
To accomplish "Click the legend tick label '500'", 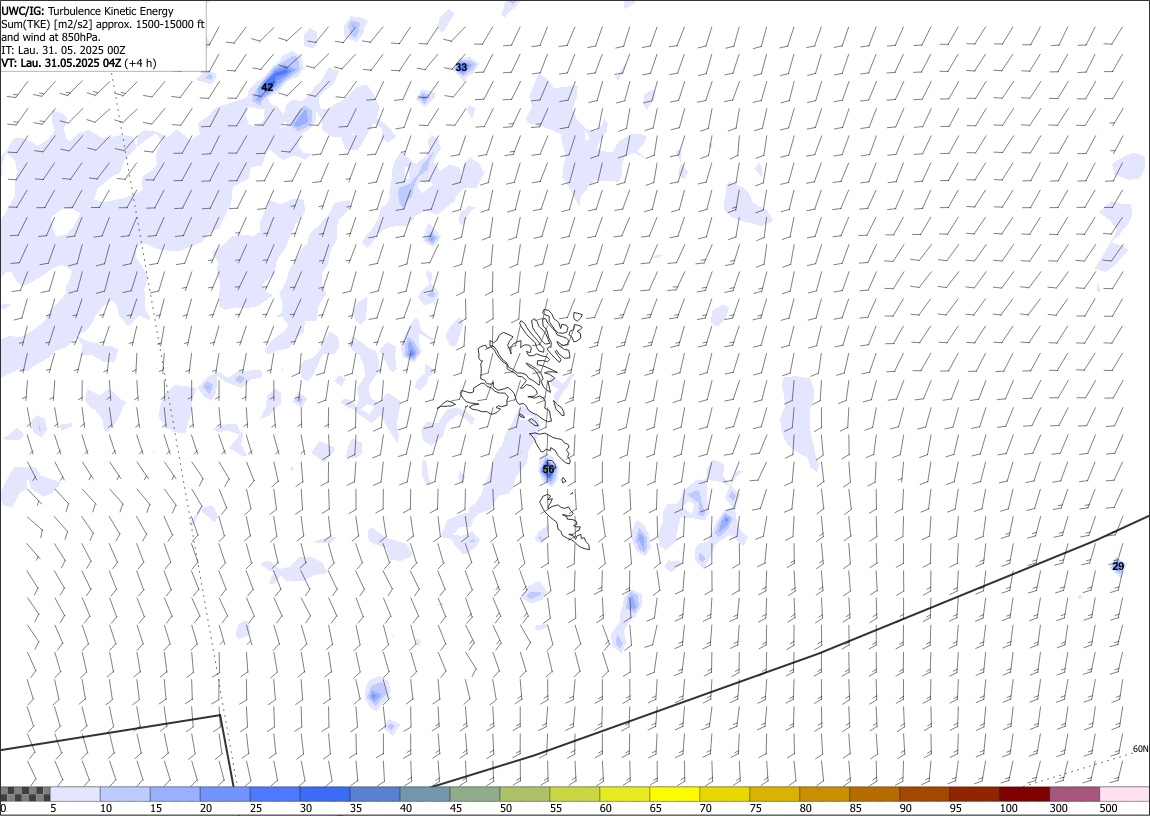I will click(1108, 808).
